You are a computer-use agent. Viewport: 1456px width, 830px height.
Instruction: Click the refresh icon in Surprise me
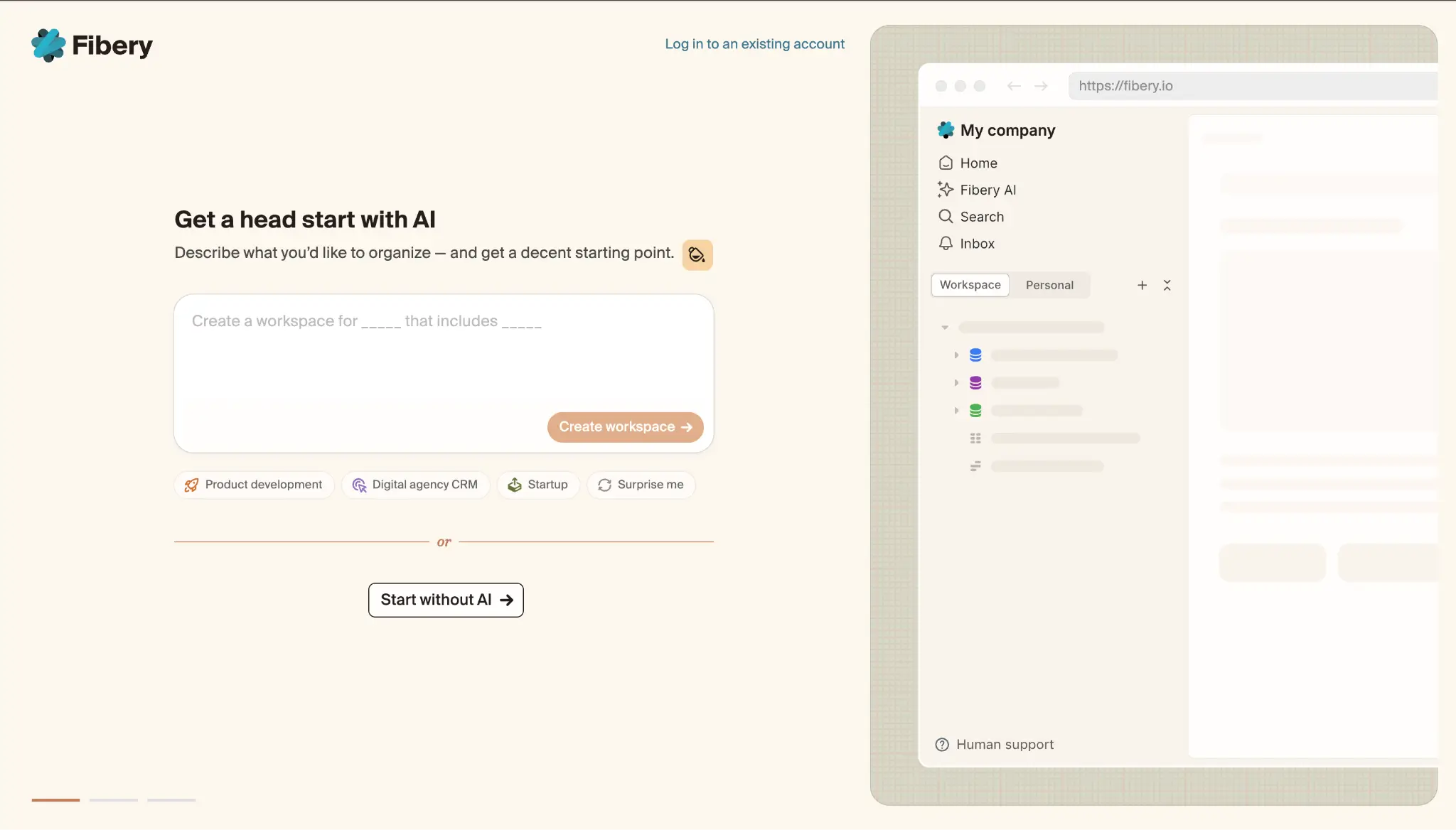[x=605, y=485]
